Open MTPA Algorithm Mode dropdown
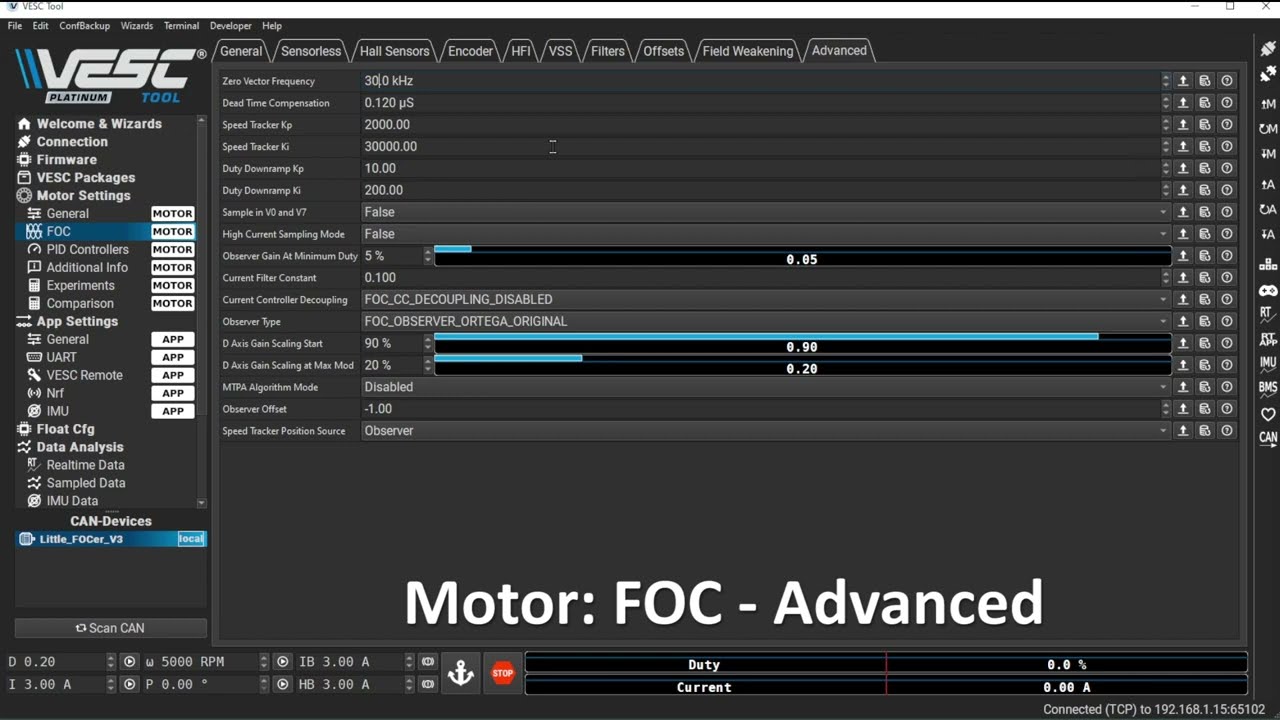Image resolution: width=1280 pixels, height=720 pixels. coord(766,387)
